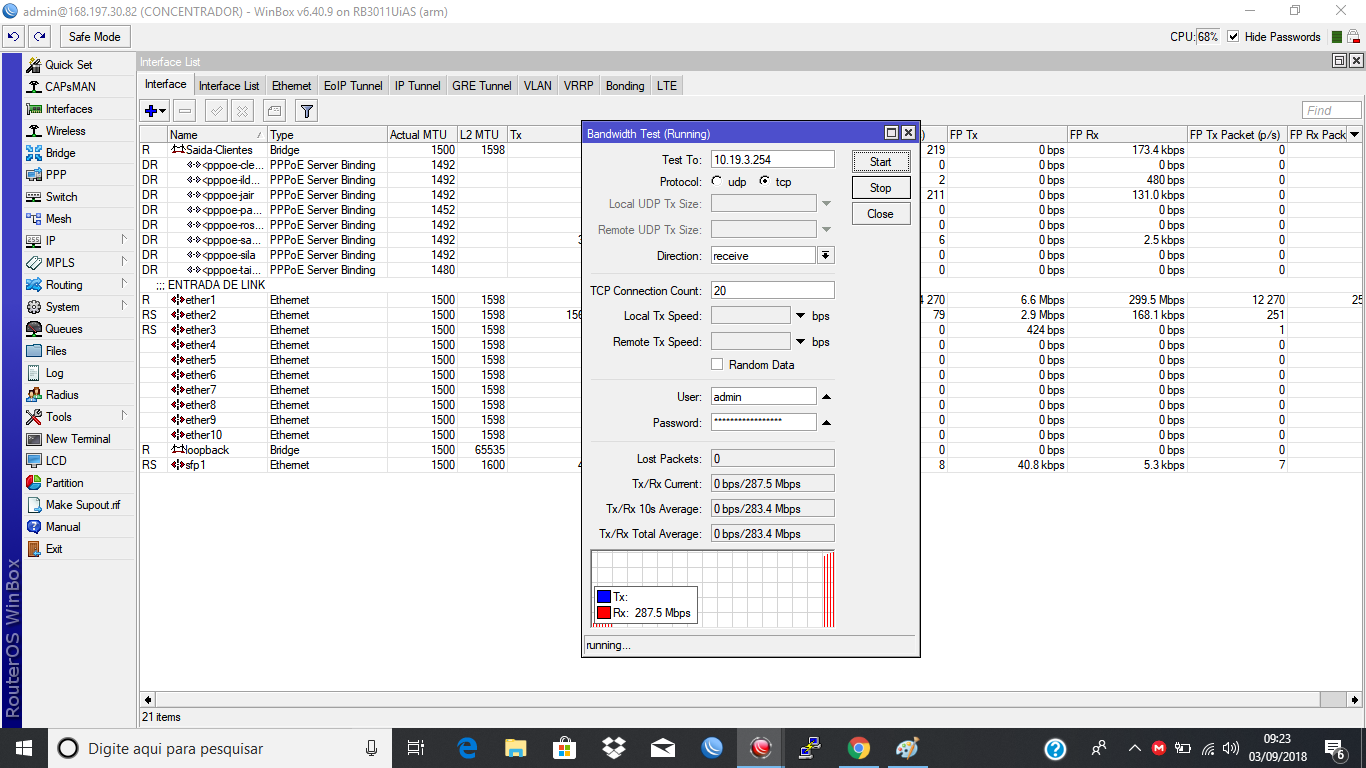Click Close button in Bandwidth Test

(x=880, y=213)
